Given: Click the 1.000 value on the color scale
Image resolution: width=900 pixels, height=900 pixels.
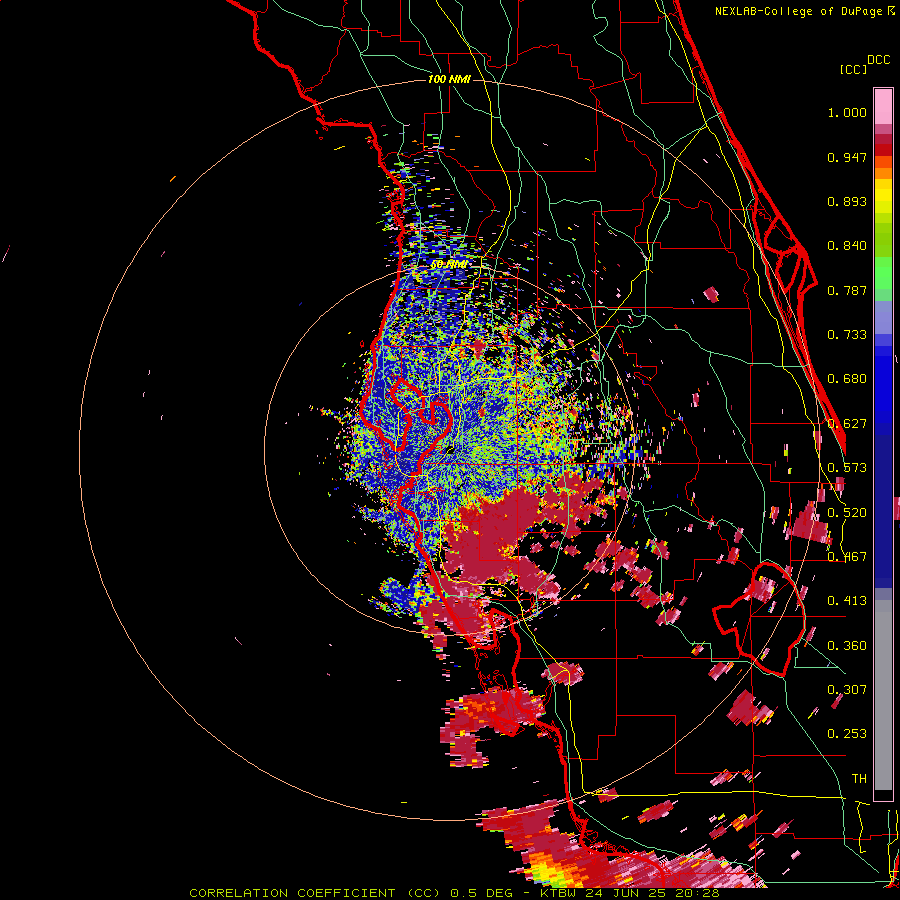Looking at the screenshot, I should pyautogui.click(x=847, y=112).
